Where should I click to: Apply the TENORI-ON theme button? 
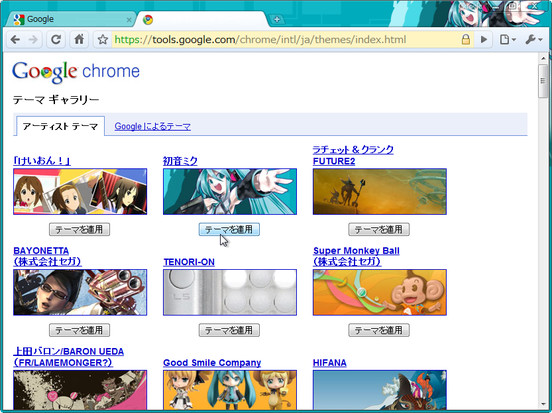(229, 330)
